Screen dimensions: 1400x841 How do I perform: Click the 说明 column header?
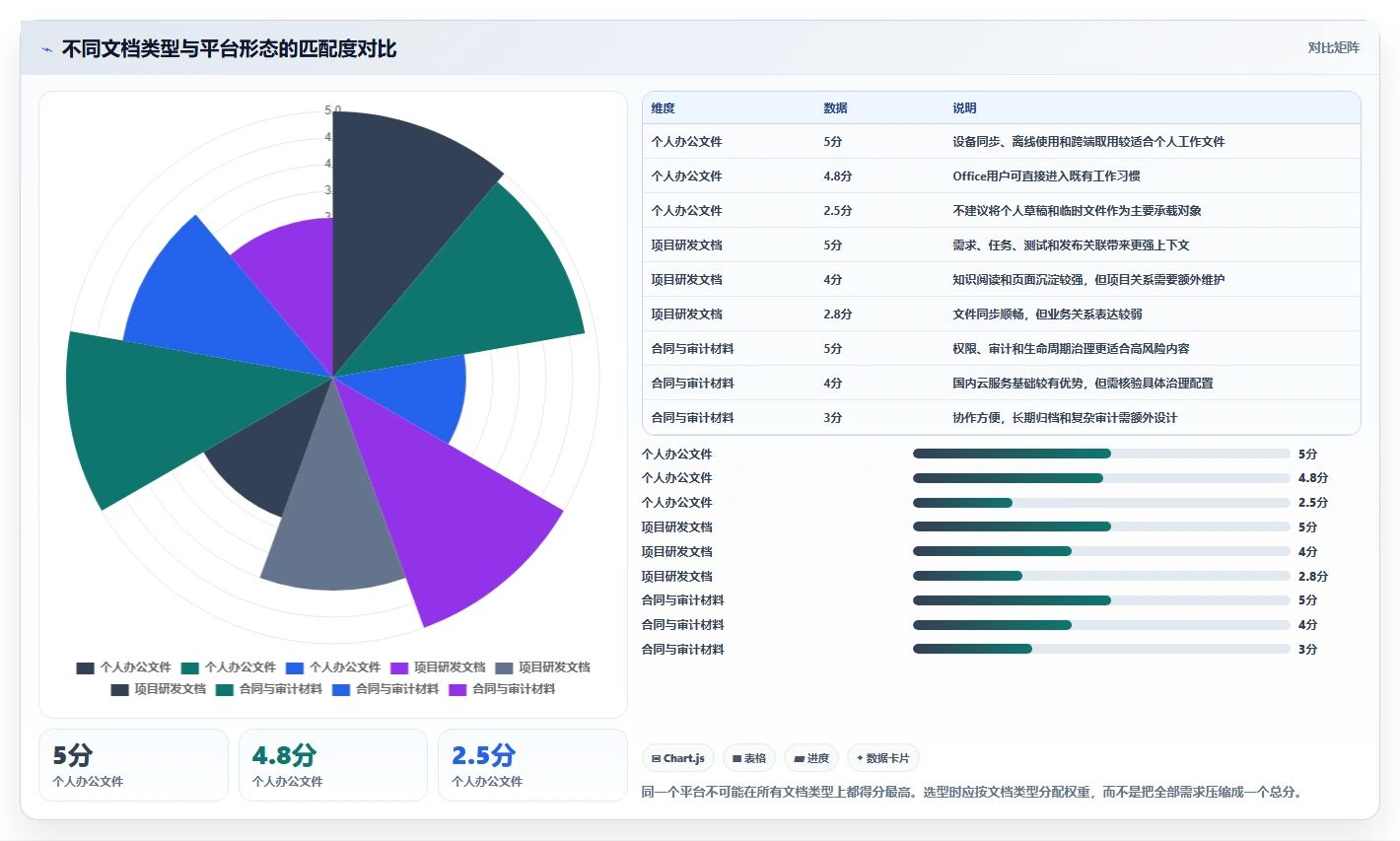pos(964,108)
